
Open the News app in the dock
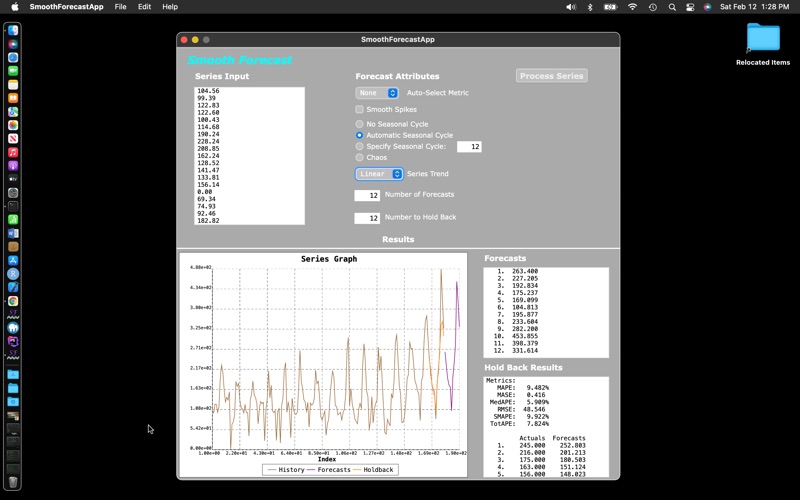(13, 139)
